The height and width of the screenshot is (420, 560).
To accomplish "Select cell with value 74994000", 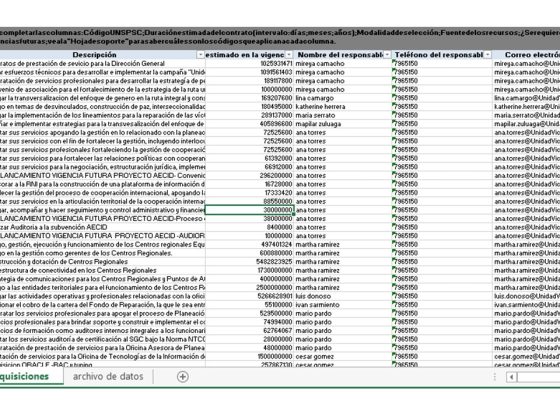I will coord(249,322).
